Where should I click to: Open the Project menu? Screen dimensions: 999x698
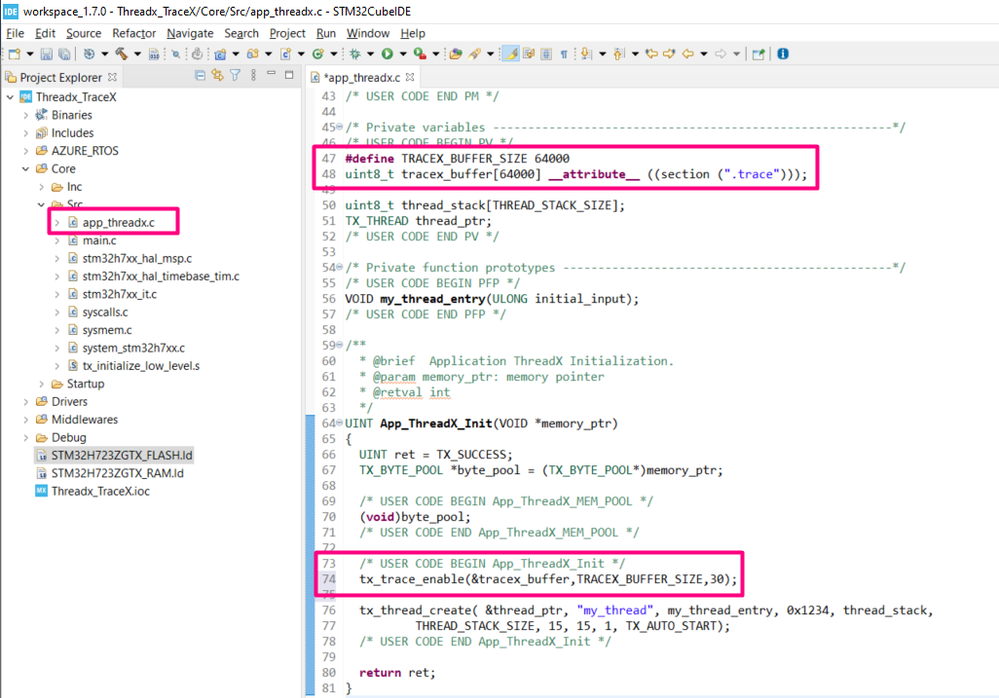click(x=287, y=33)
